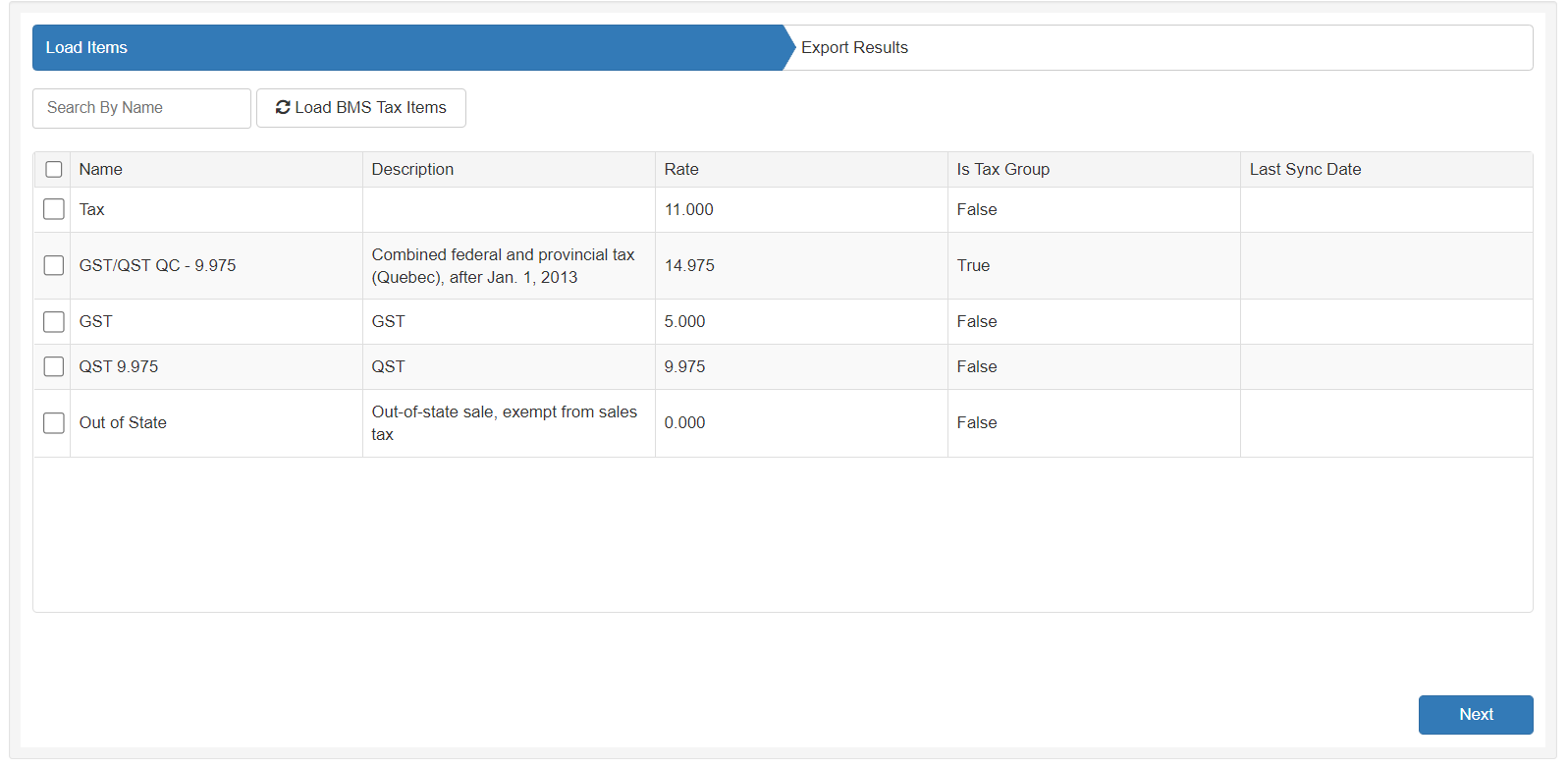This screenshot has width=1568, height=768.
Task: Enable the QST 9.975 row checkbox
Action: pyautogui.click(x=54, y=367)
